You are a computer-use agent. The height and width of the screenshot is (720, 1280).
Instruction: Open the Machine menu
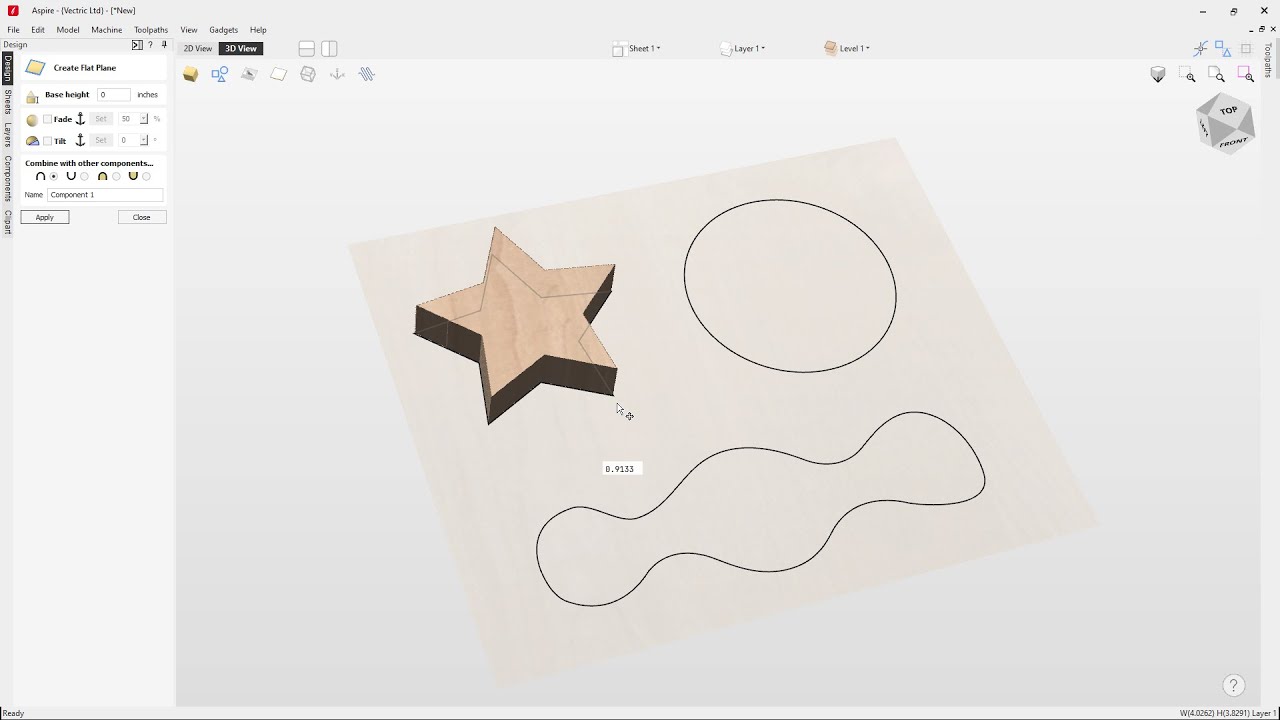(107, 30)
